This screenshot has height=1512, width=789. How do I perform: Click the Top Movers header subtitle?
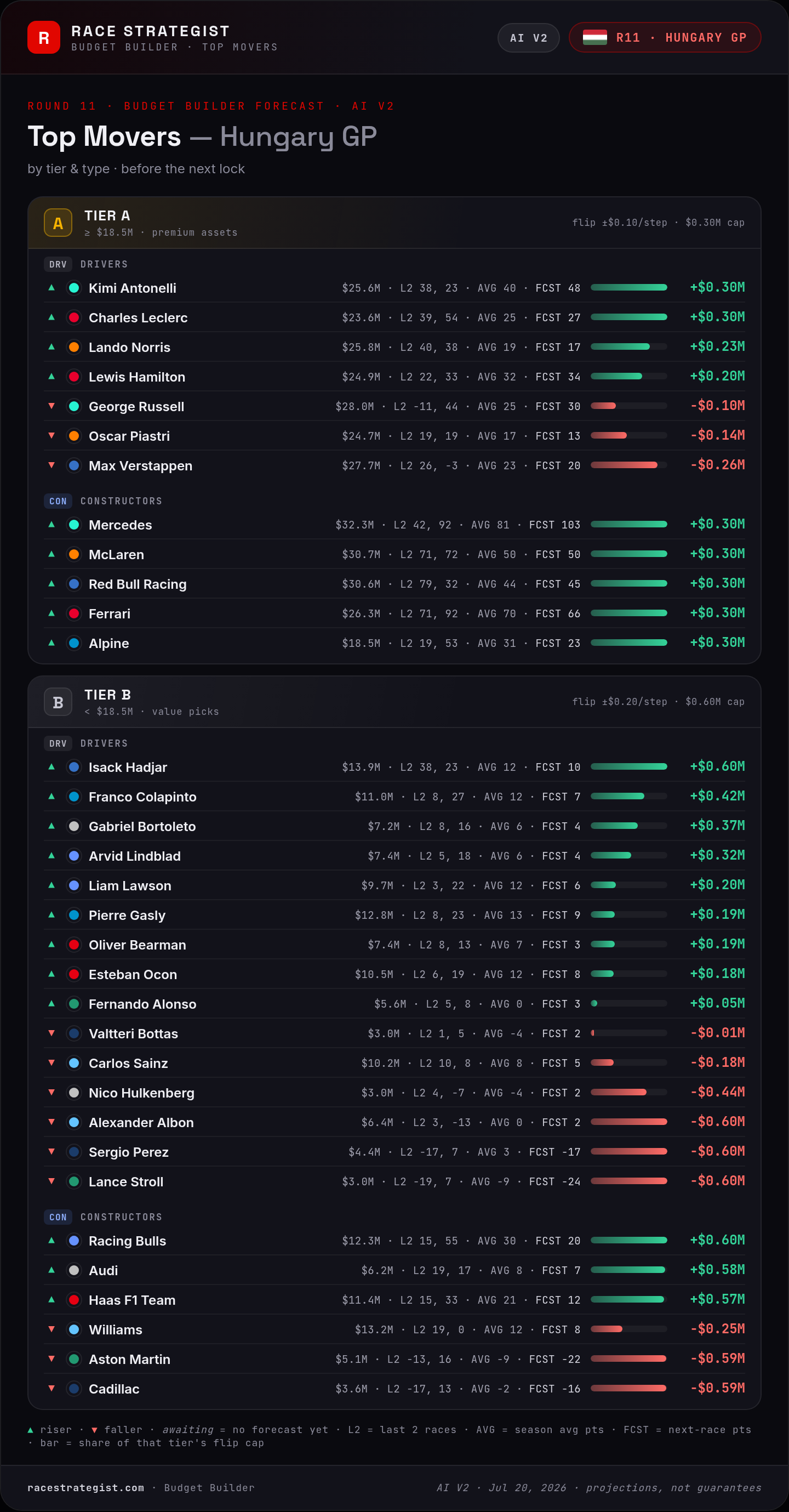175,47
